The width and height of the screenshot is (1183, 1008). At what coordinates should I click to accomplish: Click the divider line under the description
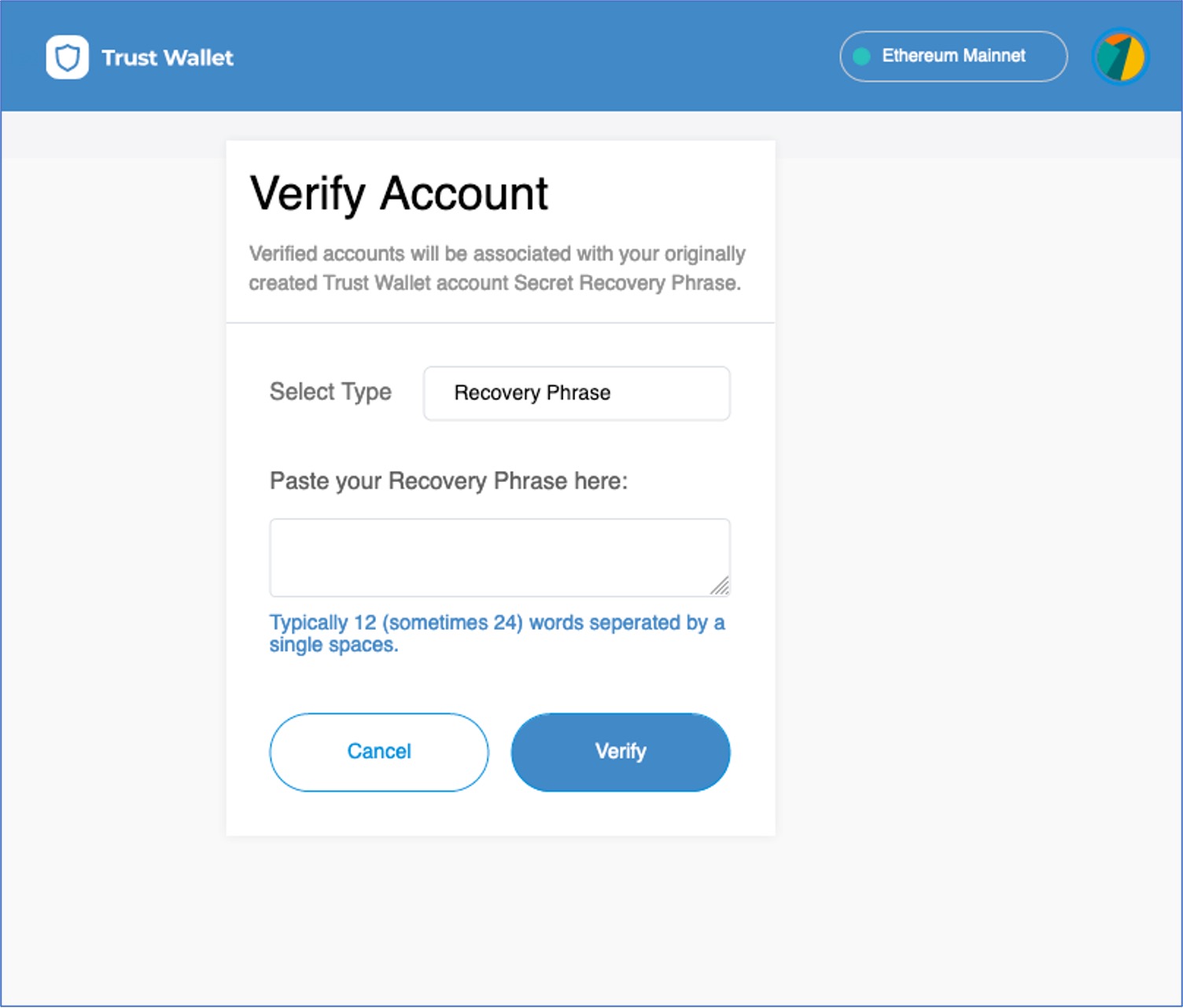[500, 322]
